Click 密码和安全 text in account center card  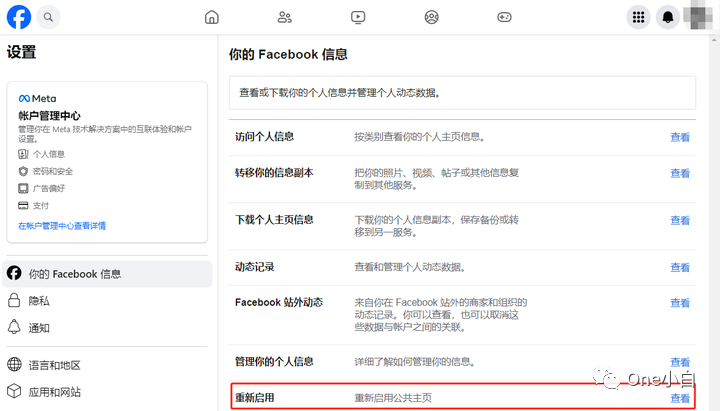(x=53, y=171)
